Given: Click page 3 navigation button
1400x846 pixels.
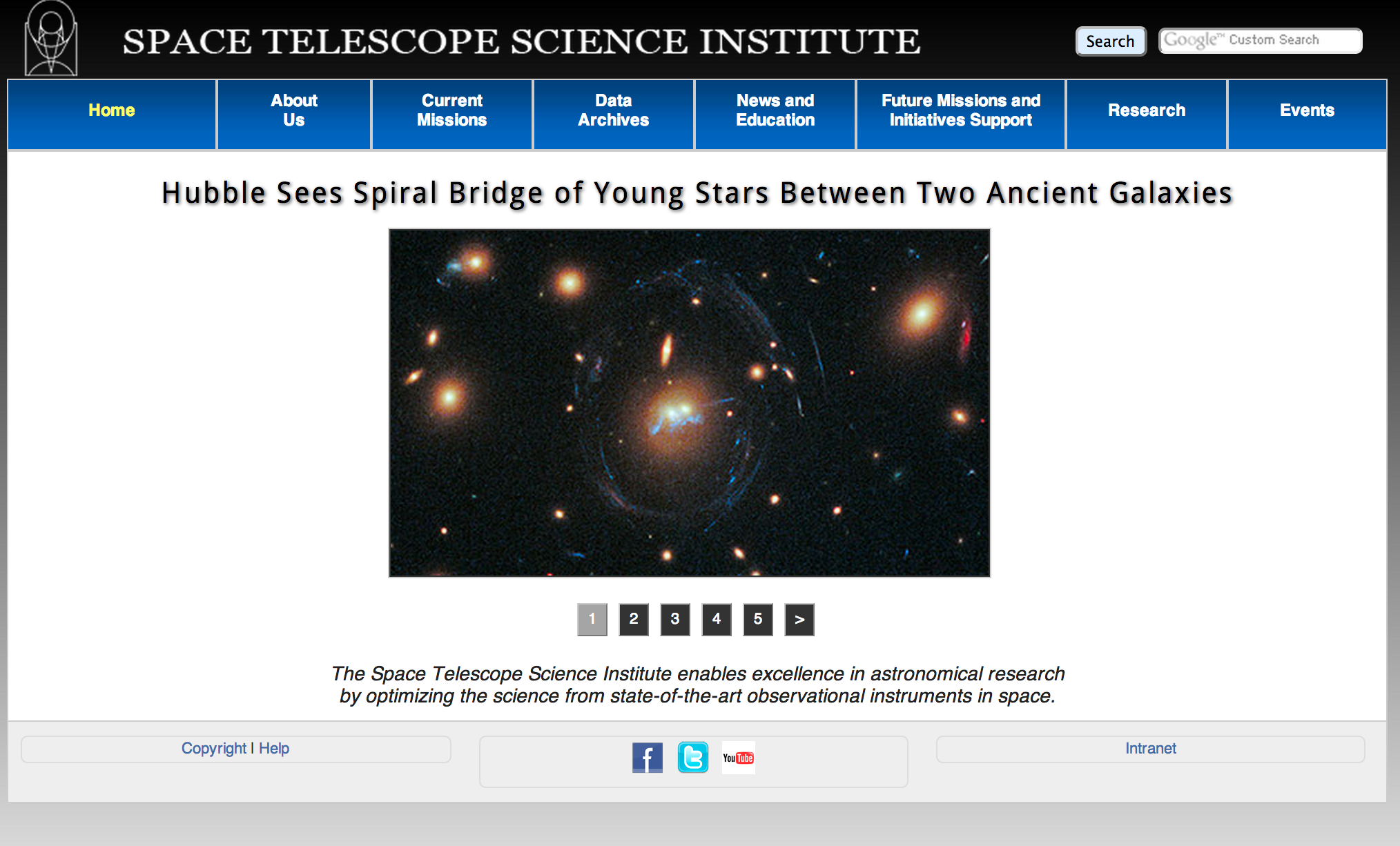Looking at the screenshot, I should click(674, 618).
